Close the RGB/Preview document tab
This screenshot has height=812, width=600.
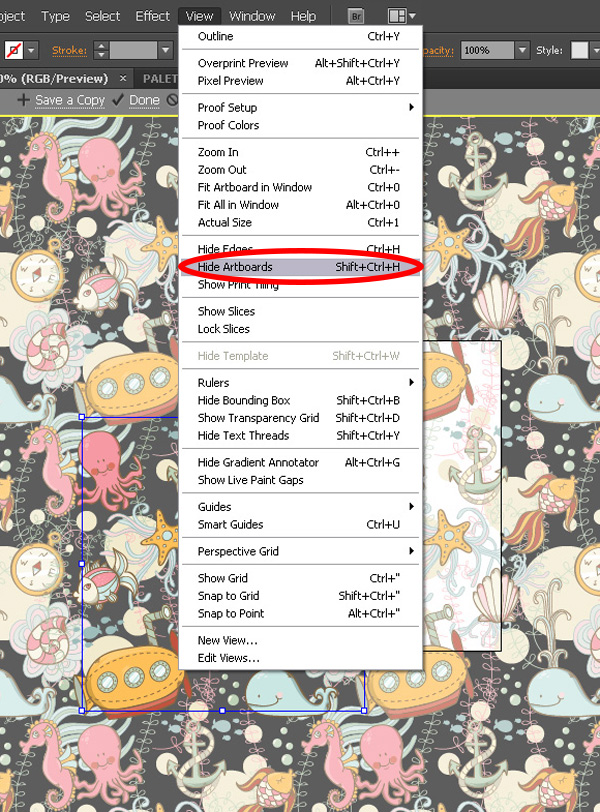123,78
